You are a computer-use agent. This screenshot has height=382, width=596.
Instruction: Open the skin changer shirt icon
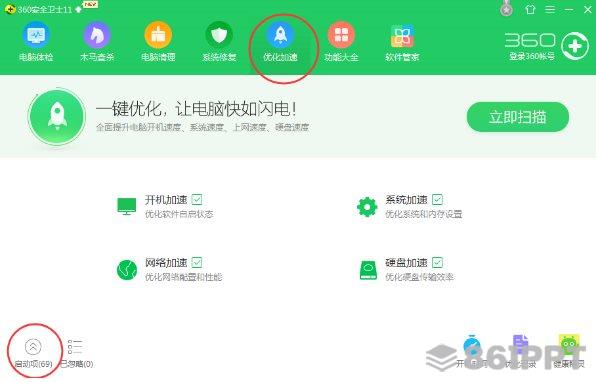tap(530, 9)
